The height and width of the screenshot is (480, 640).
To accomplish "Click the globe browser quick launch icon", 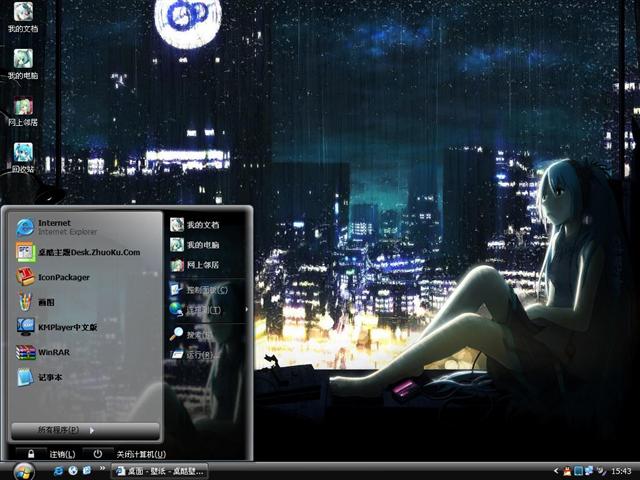I will click(x=73, y=471).
